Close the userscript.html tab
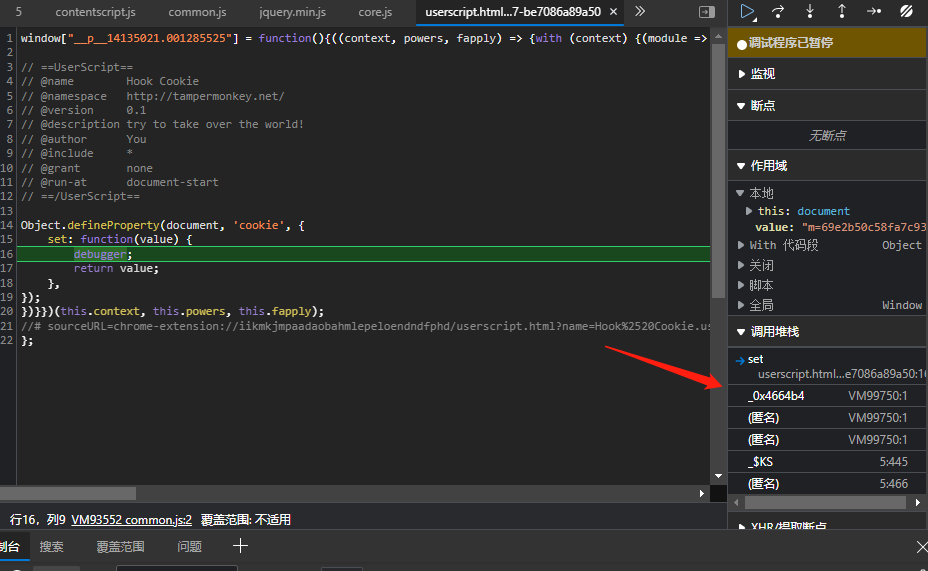This screenshot has width=928, height=571. point(613,12)
